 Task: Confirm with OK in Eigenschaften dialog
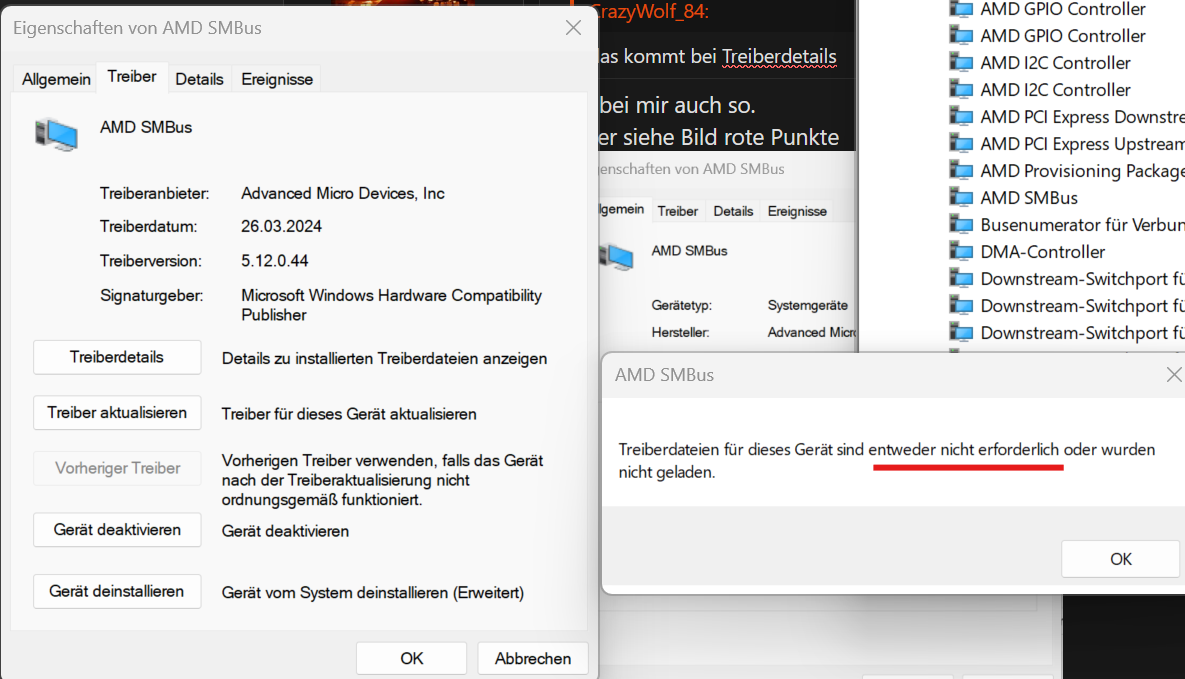pos(411,659)
